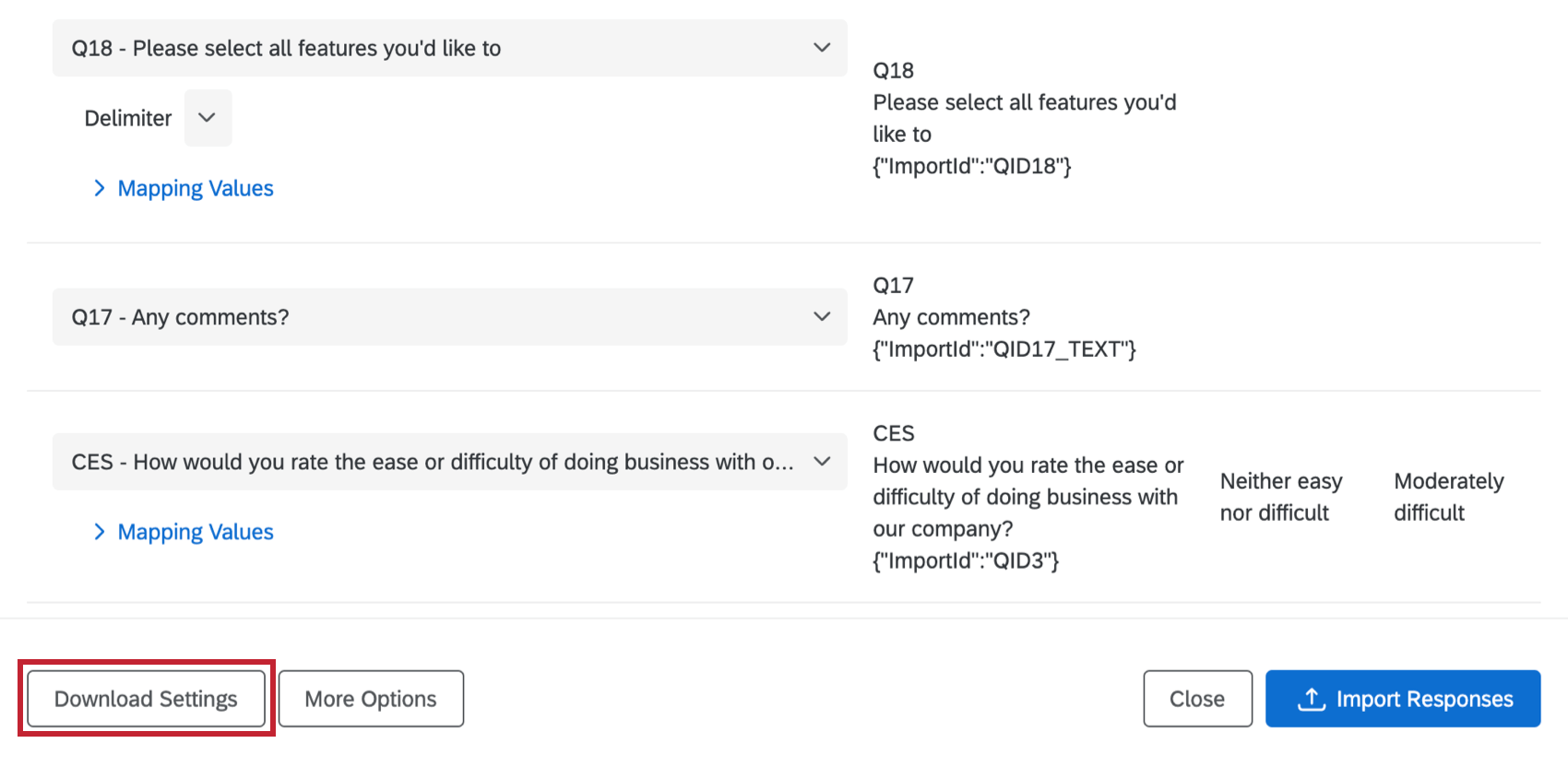Close the import responses dialog
Viewport: 1568px width, 767px height.
tap(1197, 699)
